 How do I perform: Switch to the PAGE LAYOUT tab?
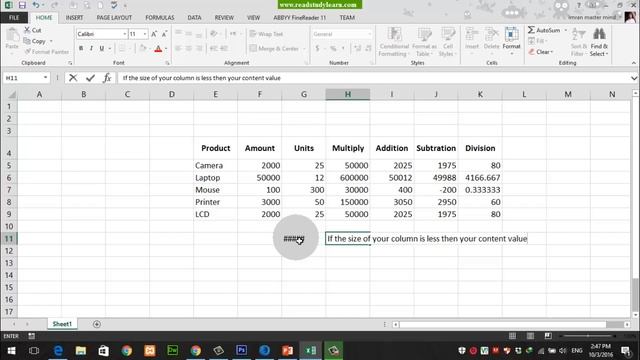[x=114, y=18]
